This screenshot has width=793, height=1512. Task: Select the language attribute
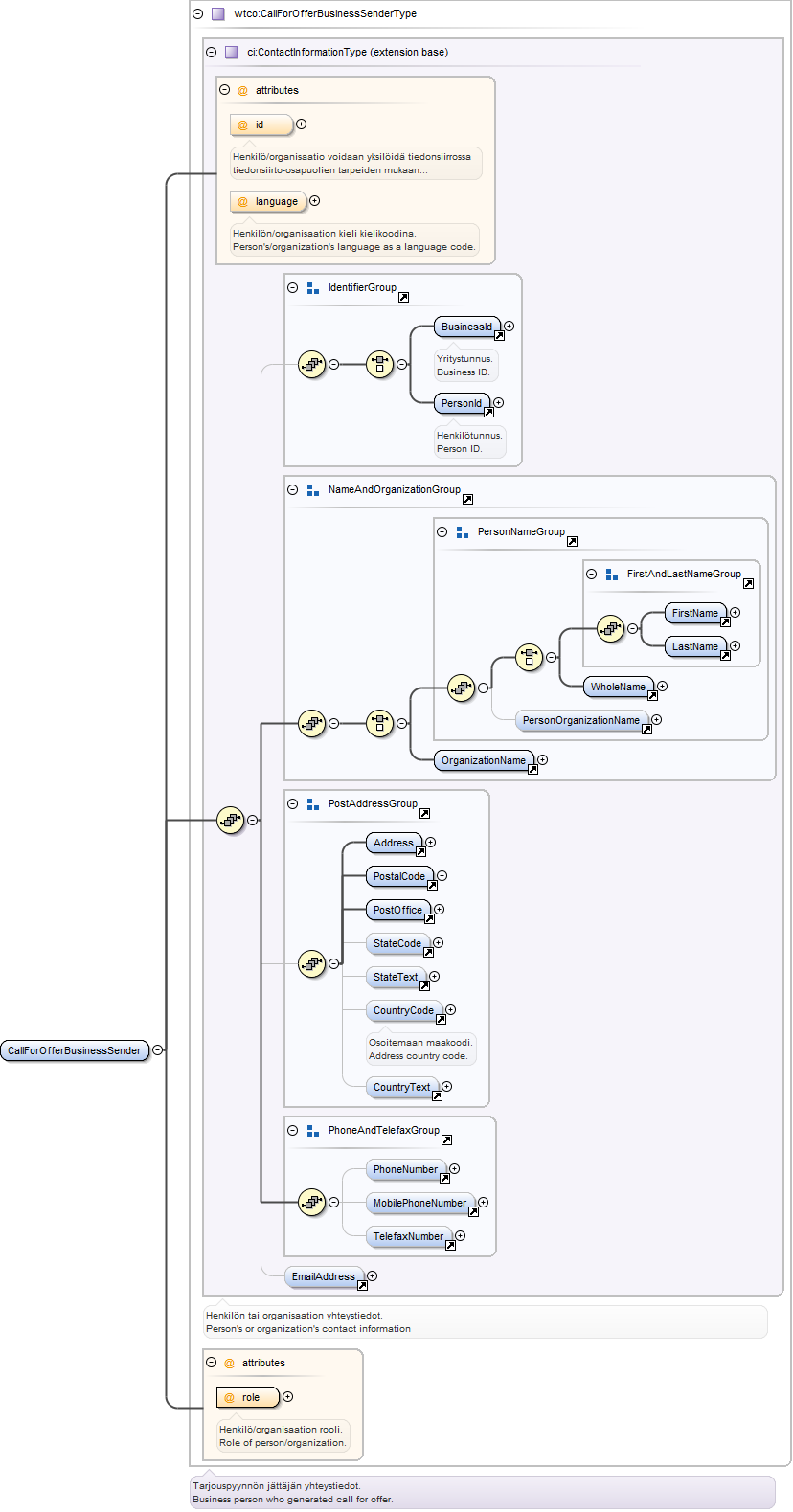[268, 202]
